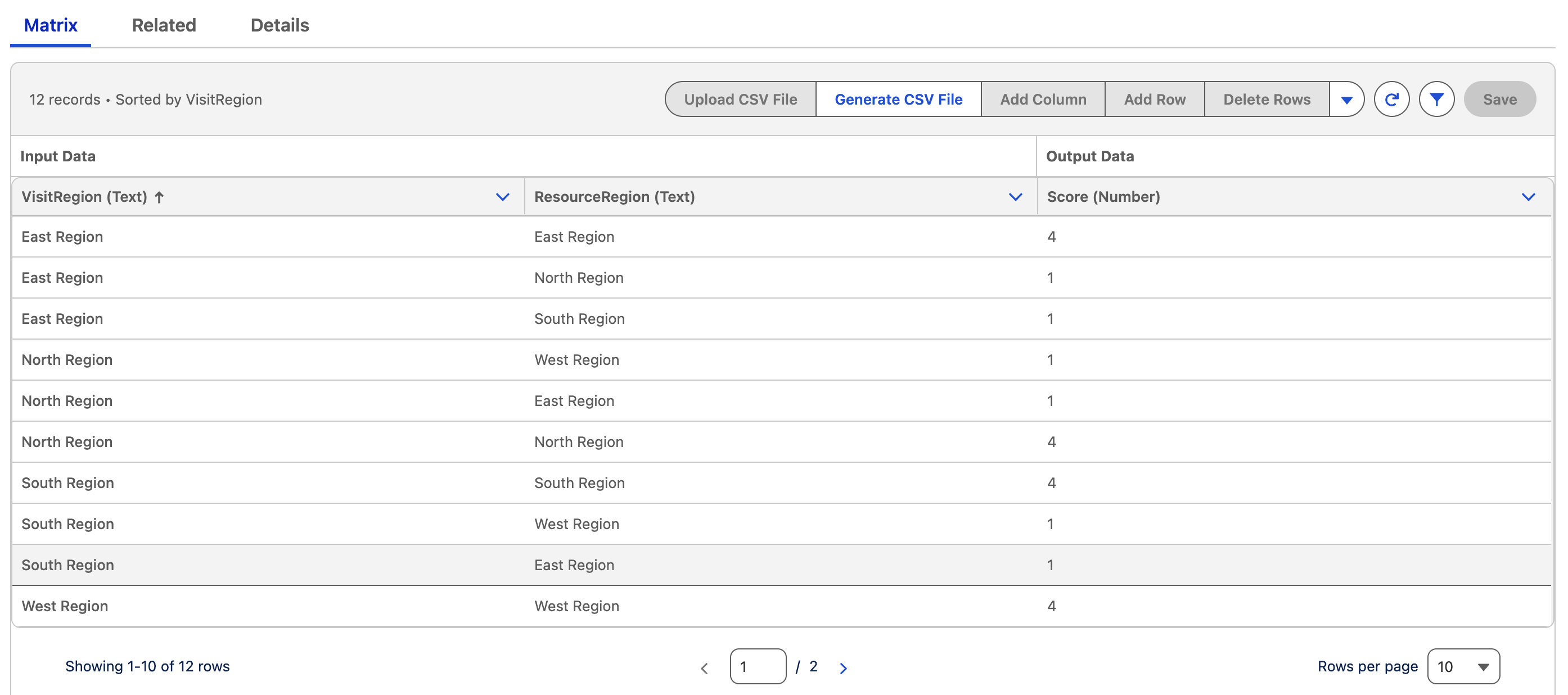Go to next page arrow
Image resolution: width=1568 pixels, height=695 pixels.
[843, 667]
